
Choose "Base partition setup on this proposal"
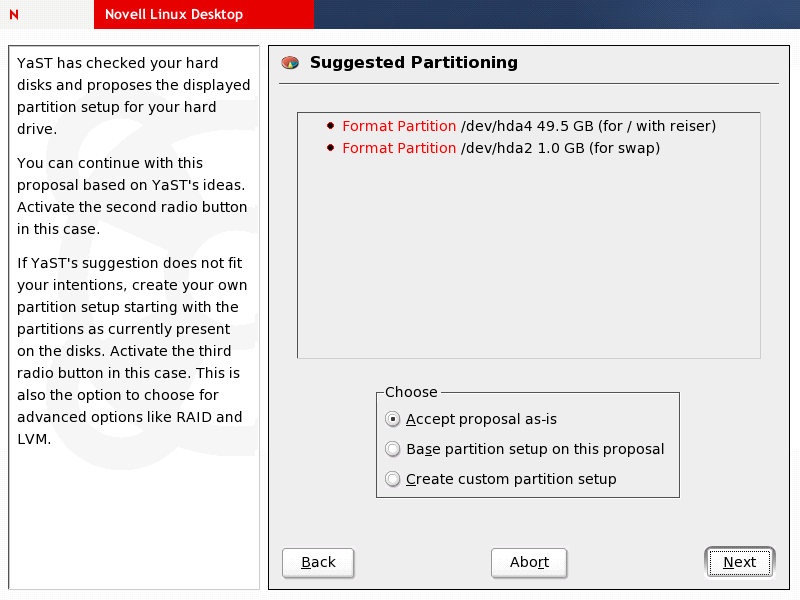[x=393, y=449]
